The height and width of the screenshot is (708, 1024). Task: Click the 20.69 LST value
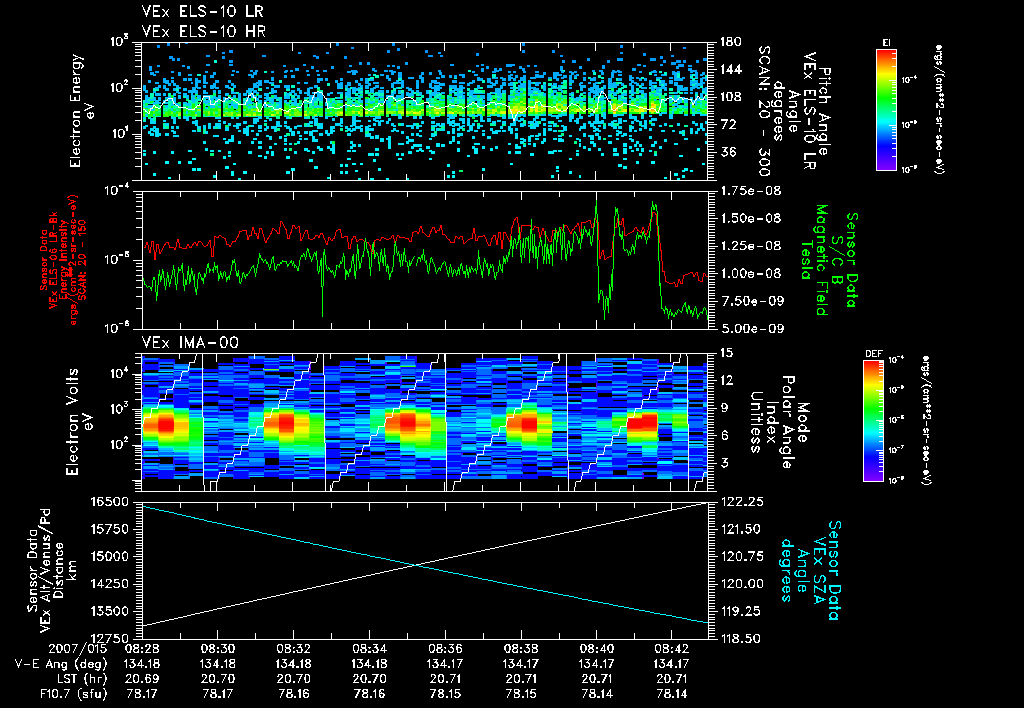[142, 679]
